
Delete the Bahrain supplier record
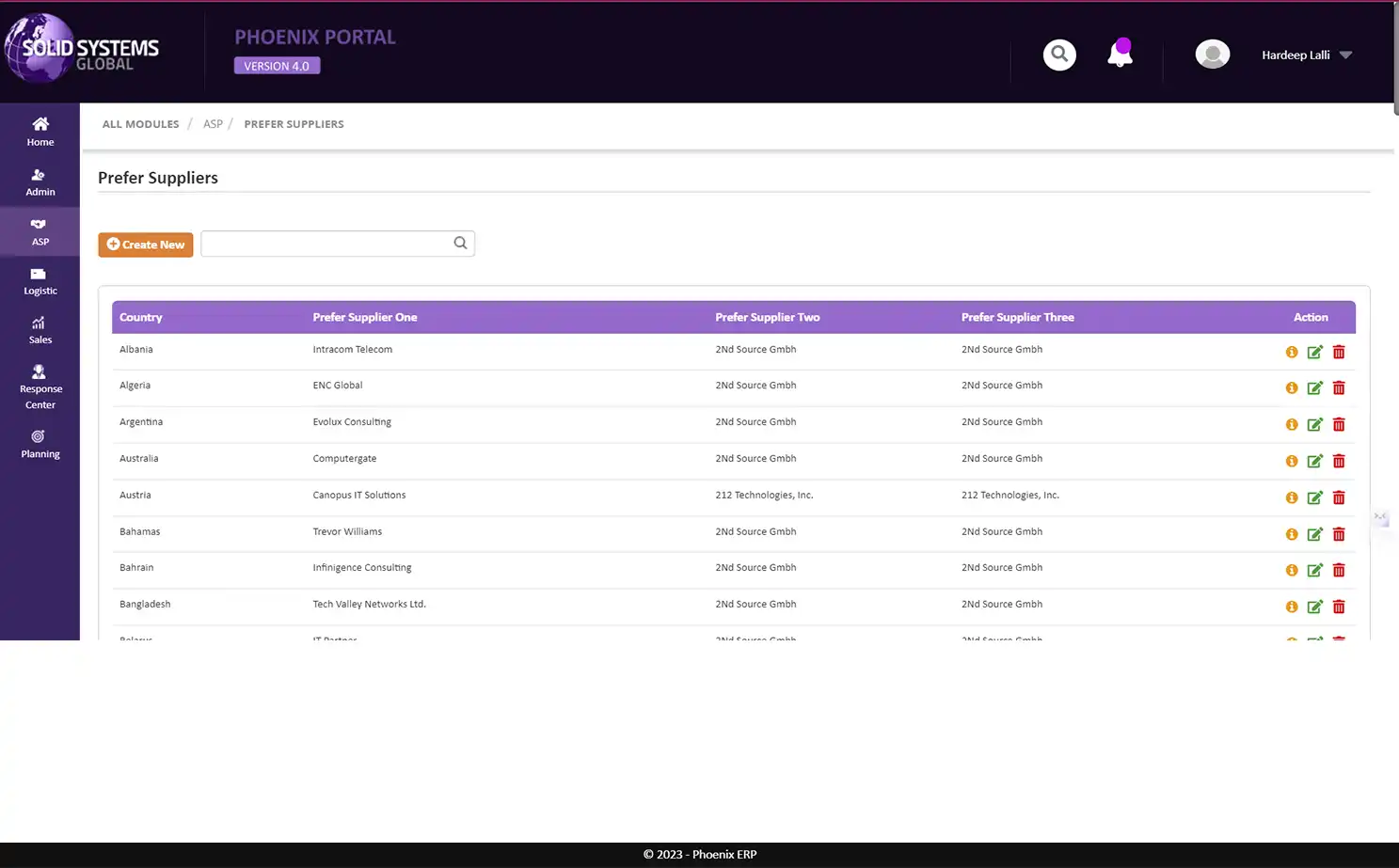(x=1339, y=570)
